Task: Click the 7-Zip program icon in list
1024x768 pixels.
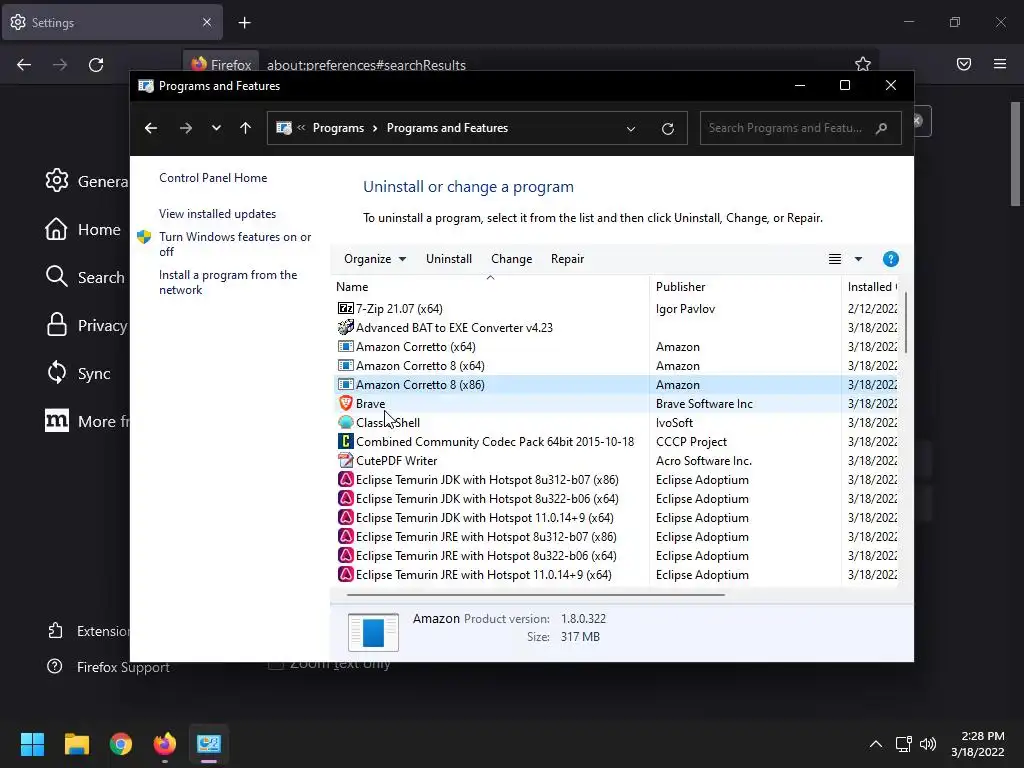Action: tap(345, 308)
